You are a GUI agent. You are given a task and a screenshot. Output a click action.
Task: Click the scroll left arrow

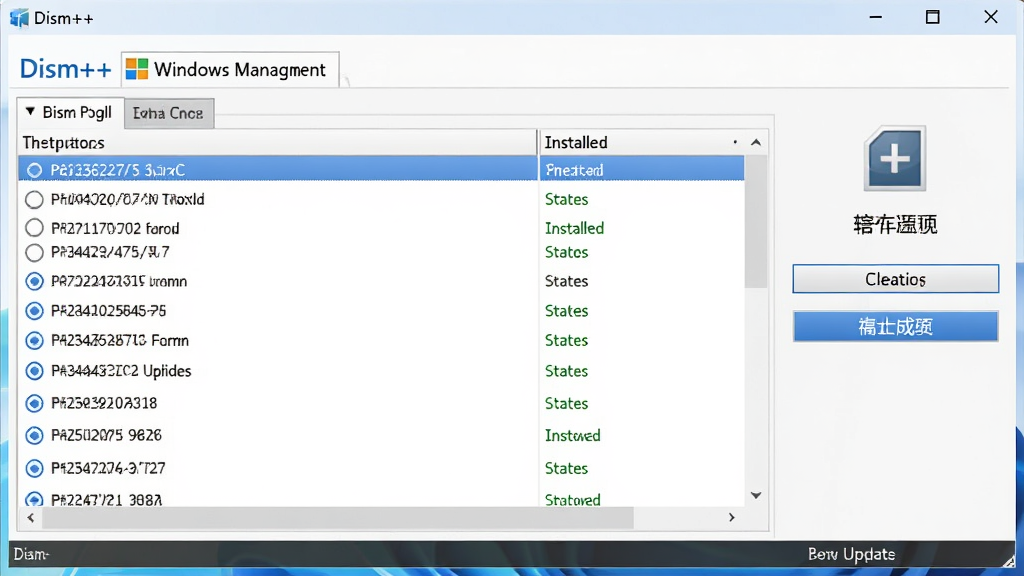[31, 518]
